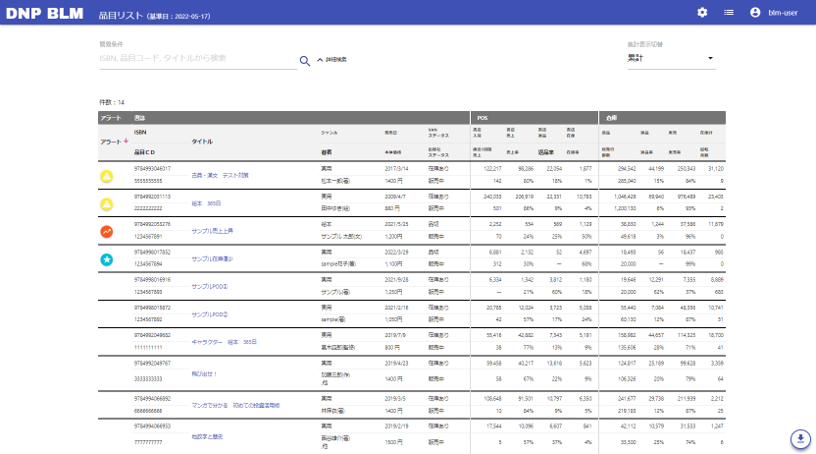The width and height of the screenshot is (816, 454).
Task: Click the DNP BLM logo
Action: [45, 15]
